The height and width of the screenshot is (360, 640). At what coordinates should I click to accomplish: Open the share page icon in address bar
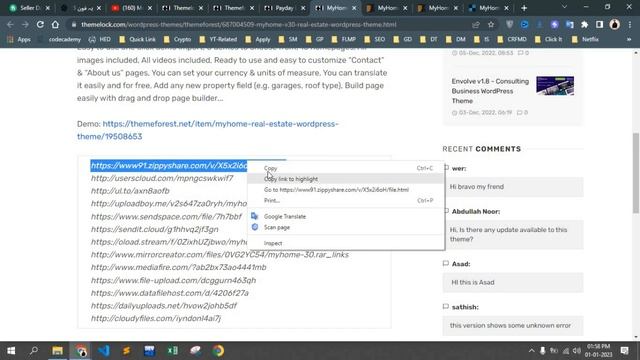coord(476,24)
